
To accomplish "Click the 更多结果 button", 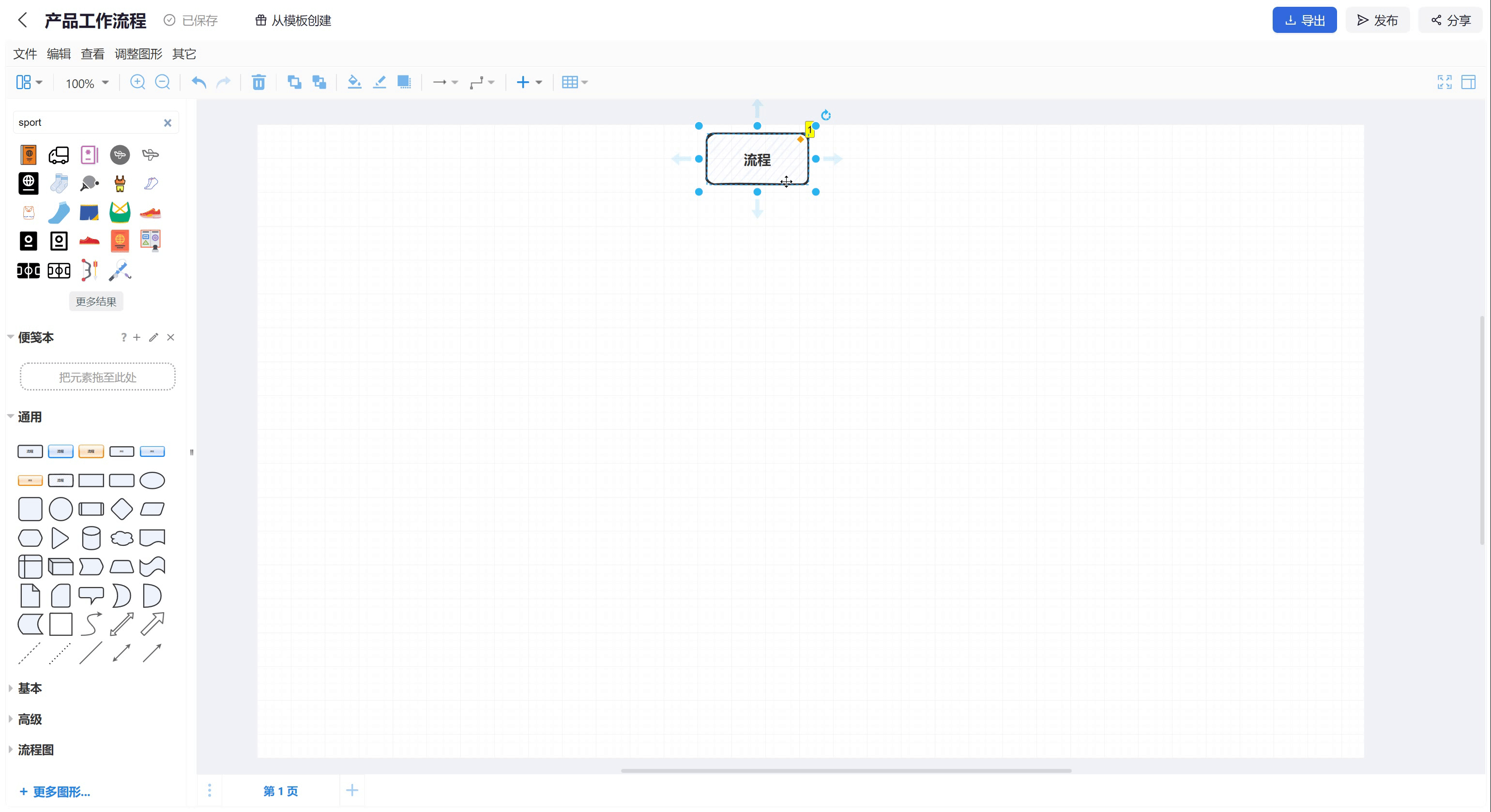I will pyautogui.click(x=96, y=301).
